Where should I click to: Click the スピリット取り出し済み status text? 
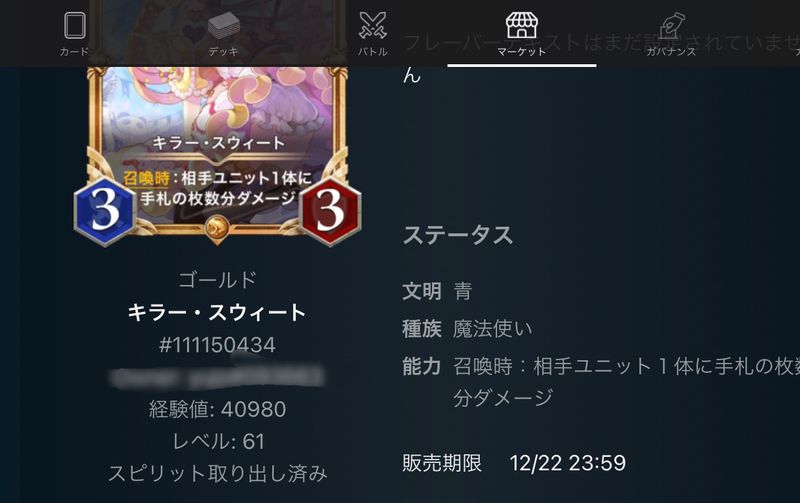click(217, 473)
